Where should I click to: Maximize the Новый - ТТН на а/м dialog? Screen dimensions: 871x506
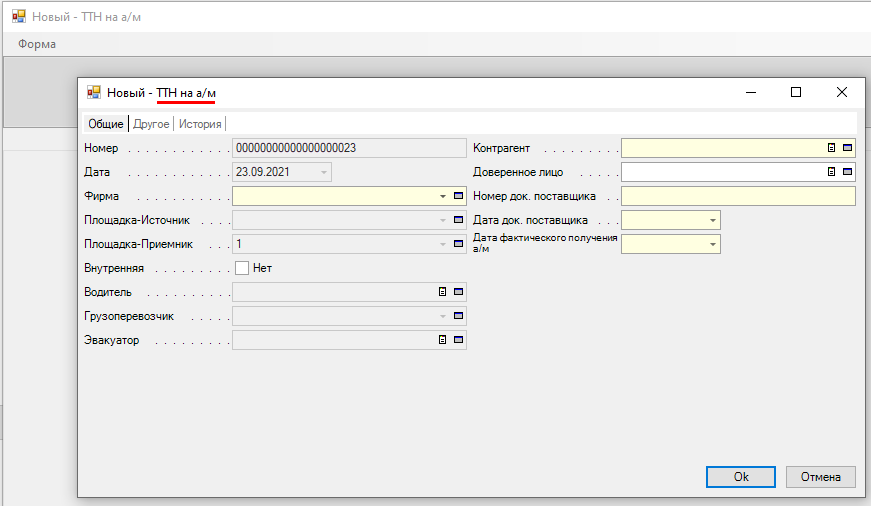(x=796, y=92)
